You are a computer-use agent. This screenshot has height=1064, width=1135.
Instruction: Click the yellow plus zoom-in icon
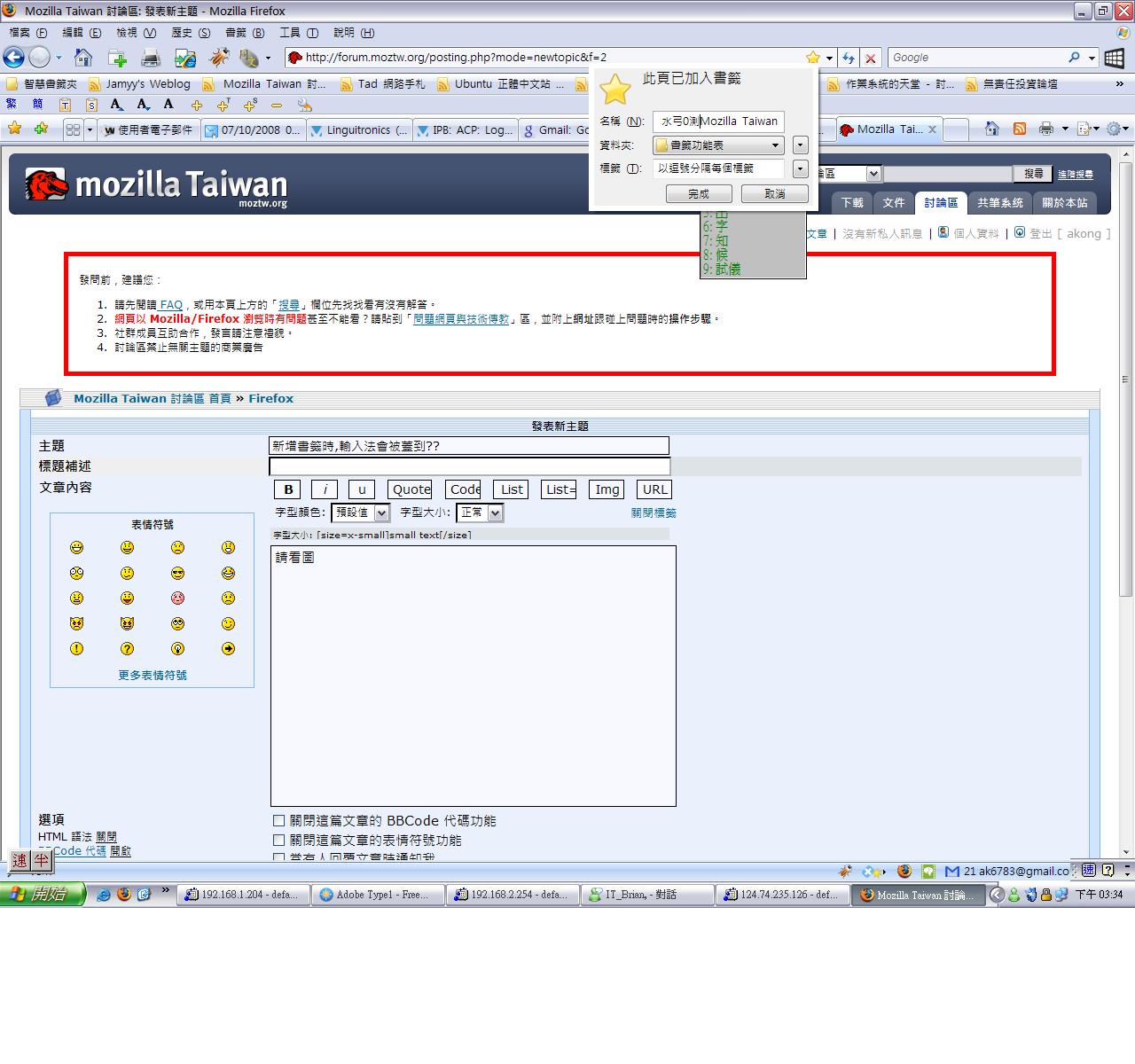pos(196,105)
